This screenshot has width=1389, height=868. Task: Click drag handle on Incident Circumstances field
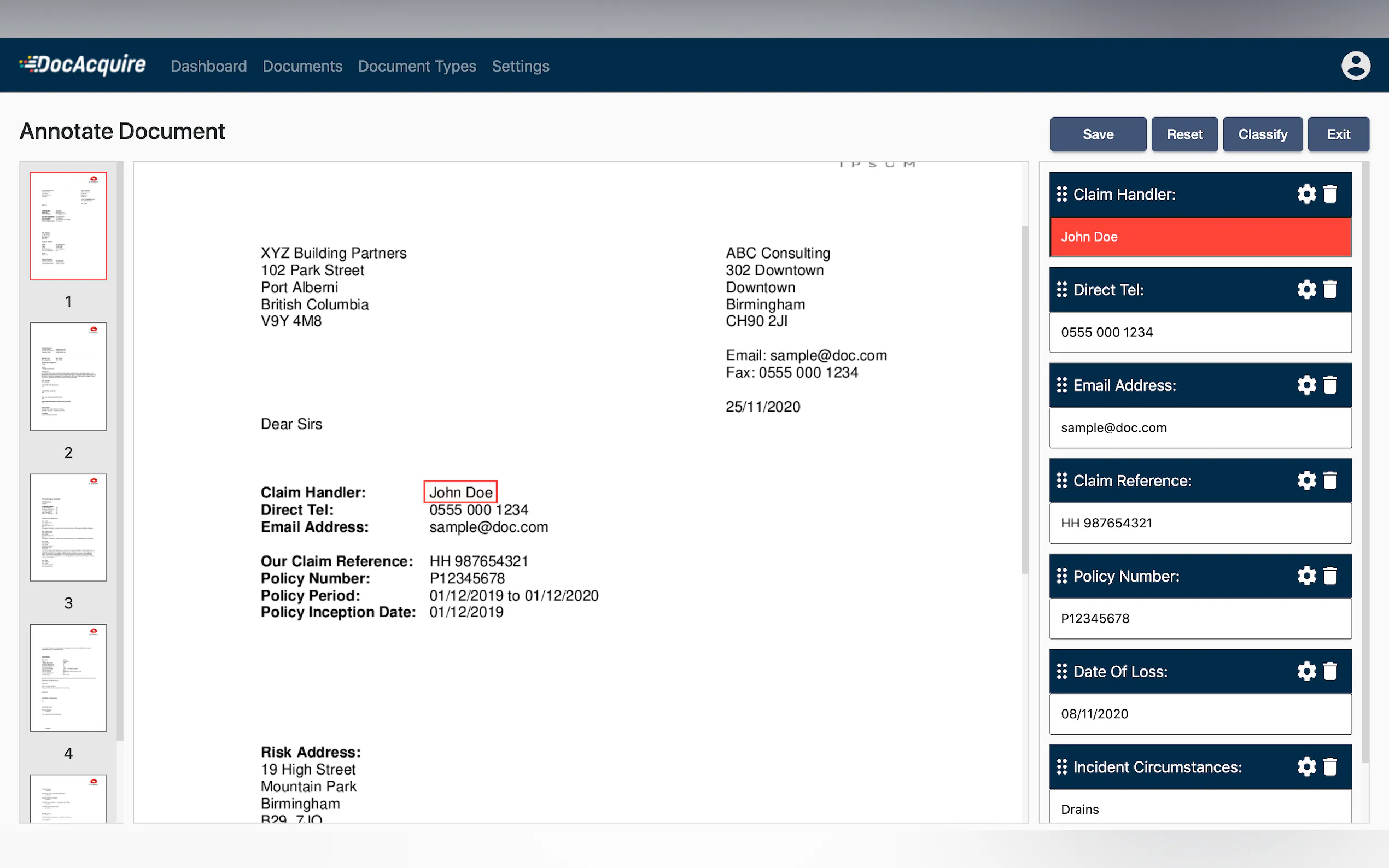point(1061,766)
